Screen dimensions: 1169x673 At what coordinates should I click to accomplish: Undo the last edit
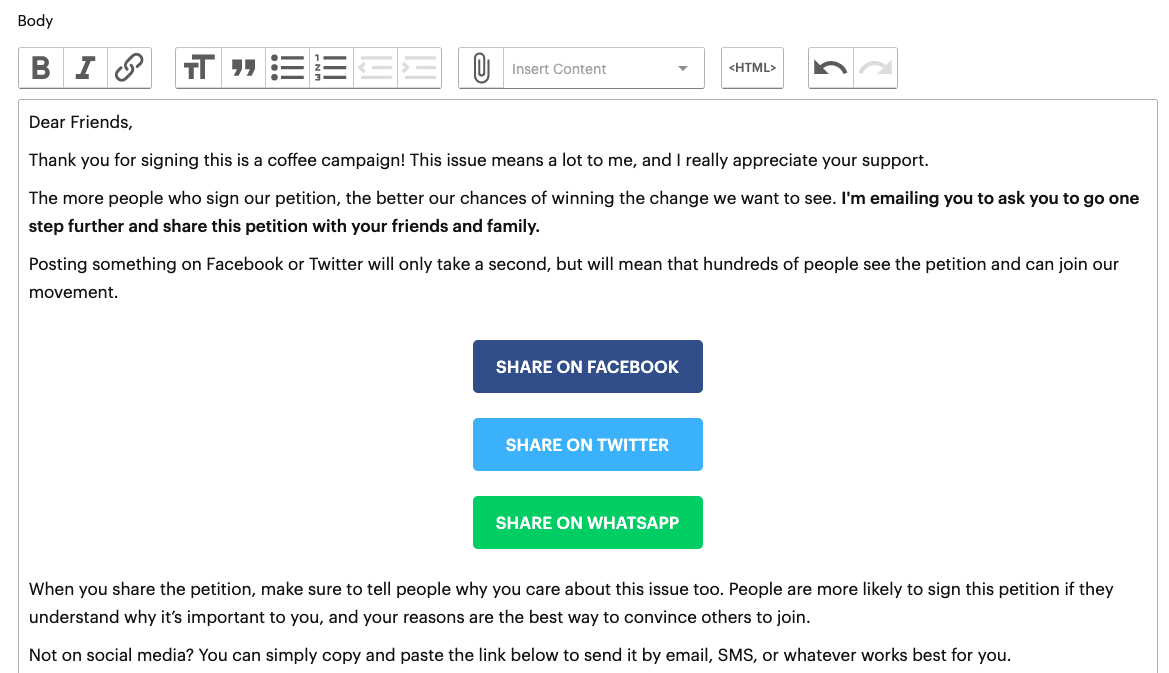830,68
